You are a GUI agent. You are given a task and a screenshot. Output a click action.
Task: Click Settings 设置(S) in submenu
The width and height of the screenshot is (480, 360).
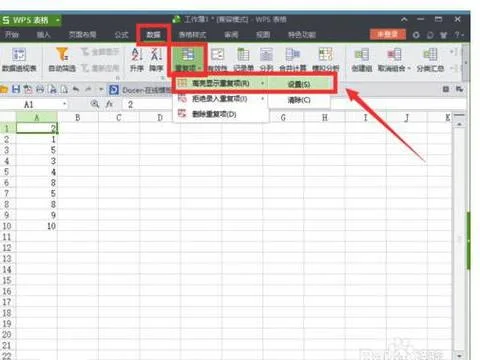coord(299,84)
